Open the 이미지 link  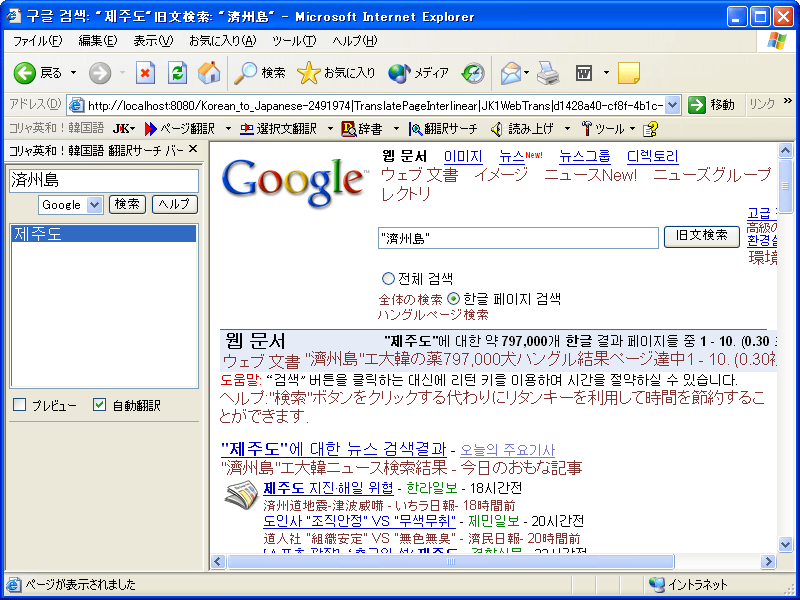click(x=463, y=156)
